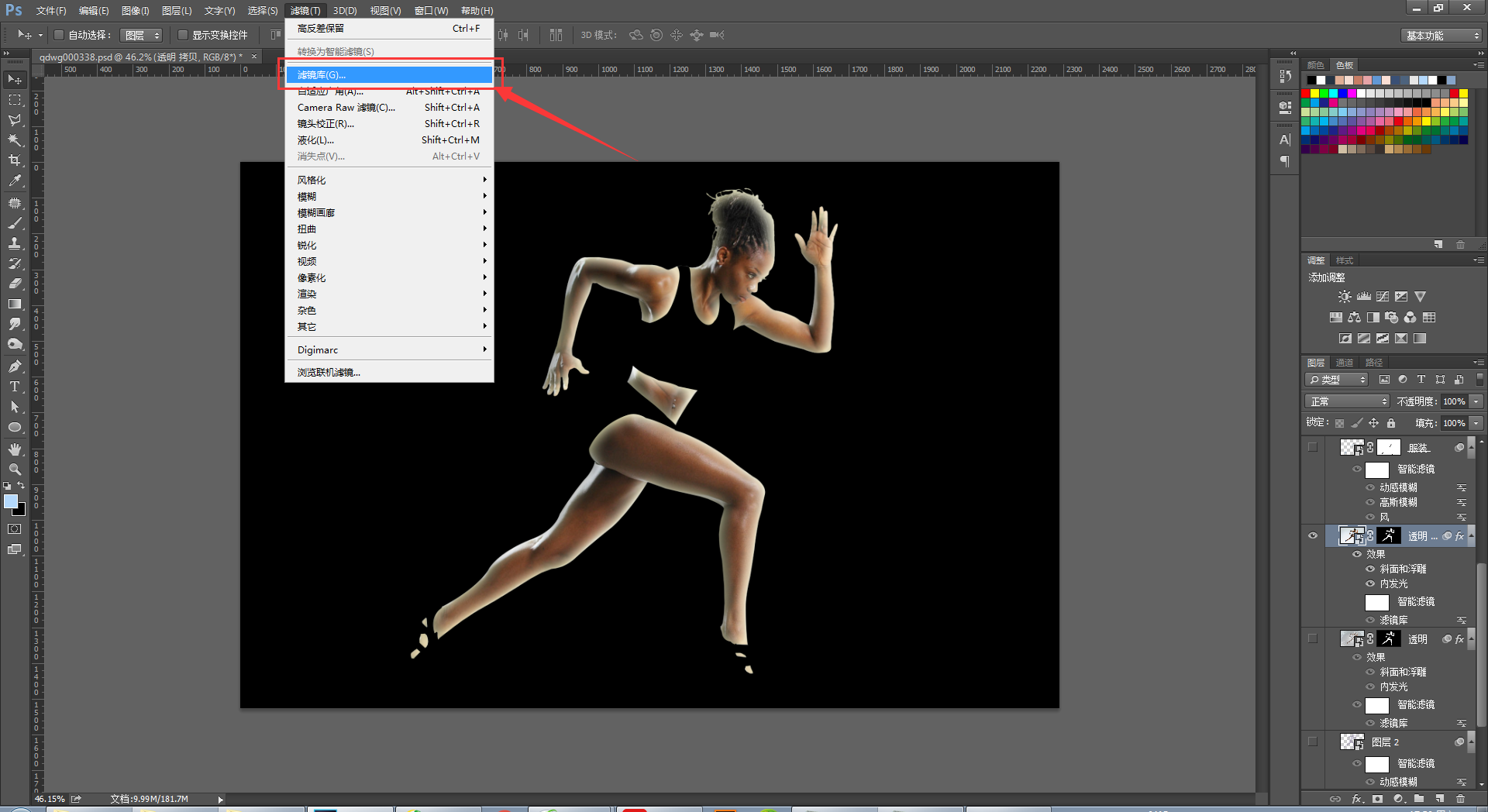Hide the selected 透明 拷贝 layer
The image size is (1488, 812).
pos(1313,535)
